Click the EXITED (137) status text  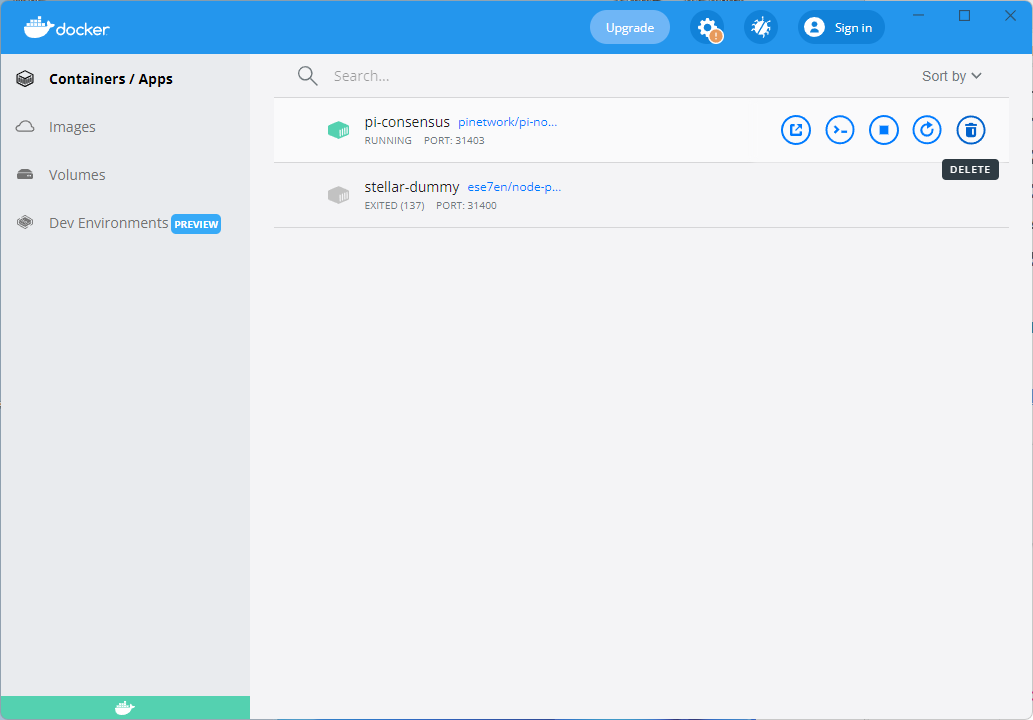pos(395,206)
